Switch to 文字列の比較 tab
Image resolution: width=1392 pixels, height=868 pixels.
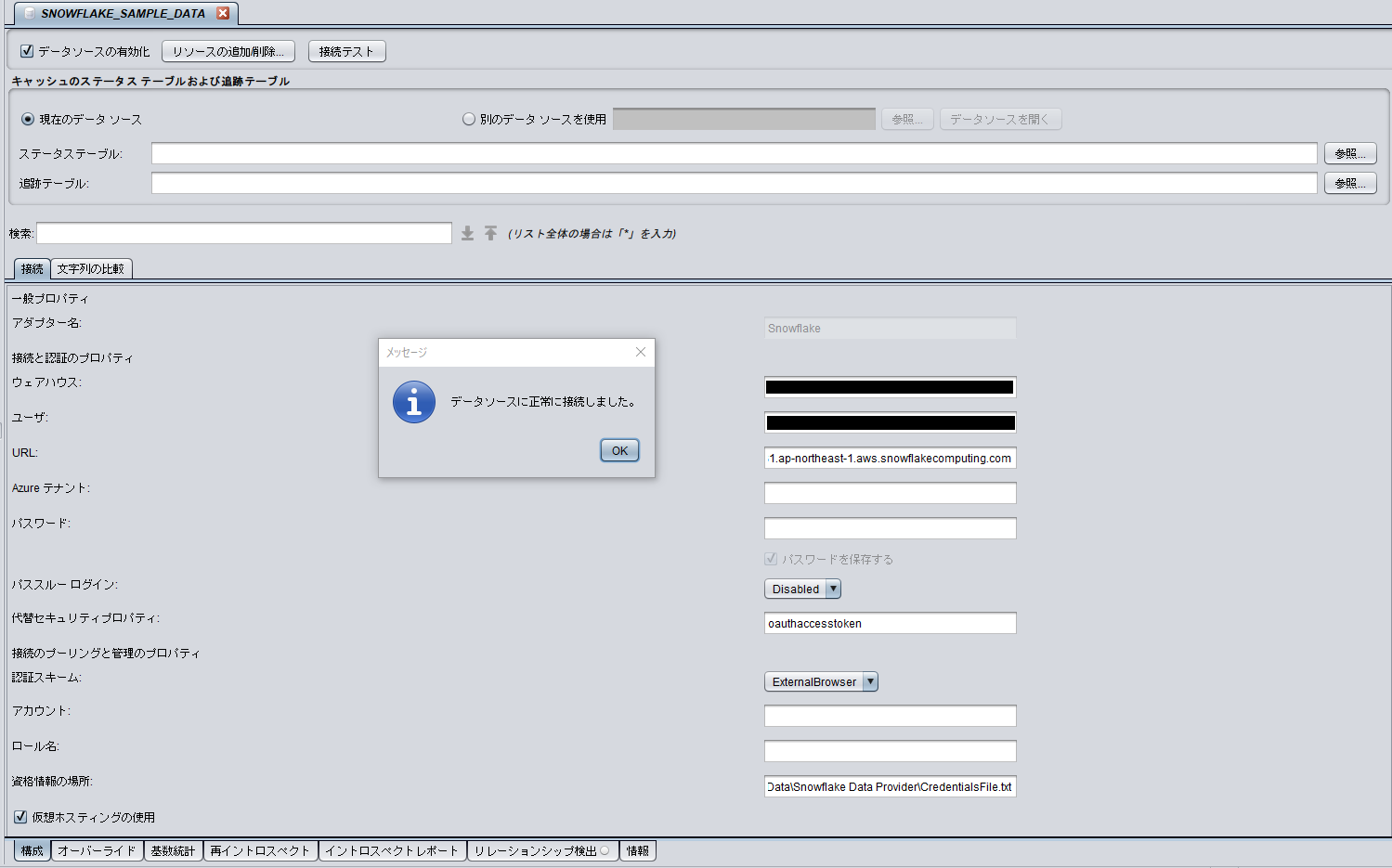point(91,268)
